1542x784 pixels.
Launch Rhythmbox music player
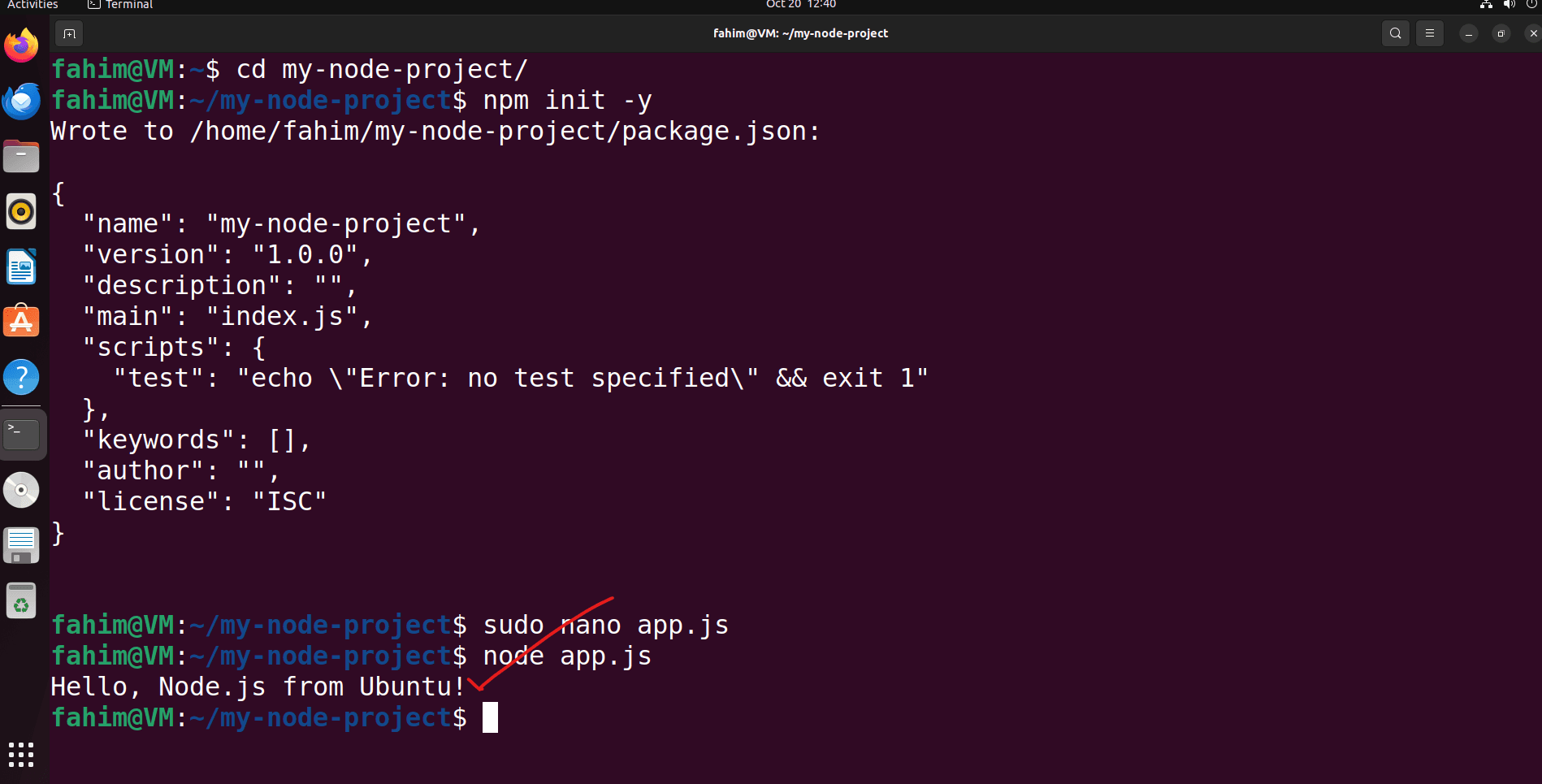tap(21, 211)
